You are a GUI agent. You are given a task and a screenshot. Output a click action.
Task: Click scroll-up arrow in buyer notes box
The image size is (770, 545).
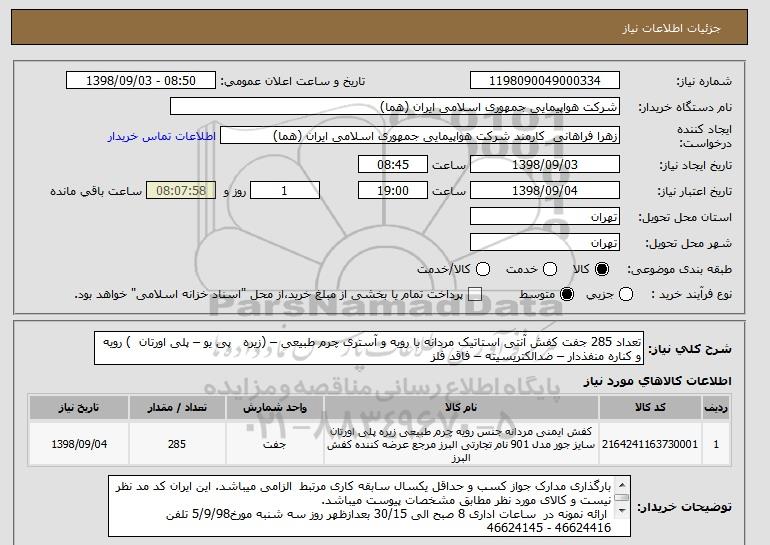pyautogui.click(x=622, y=486)
